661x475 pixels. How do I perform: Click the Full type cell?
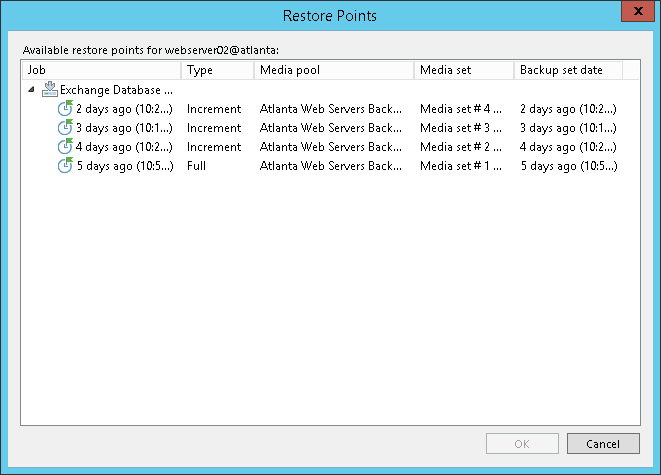point(196,166)
